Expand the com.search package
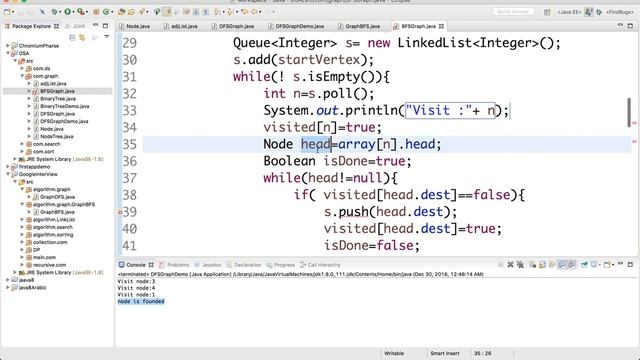Image resolution: width=640 pixels, height=360 pixels. click(x=22, y=144)
